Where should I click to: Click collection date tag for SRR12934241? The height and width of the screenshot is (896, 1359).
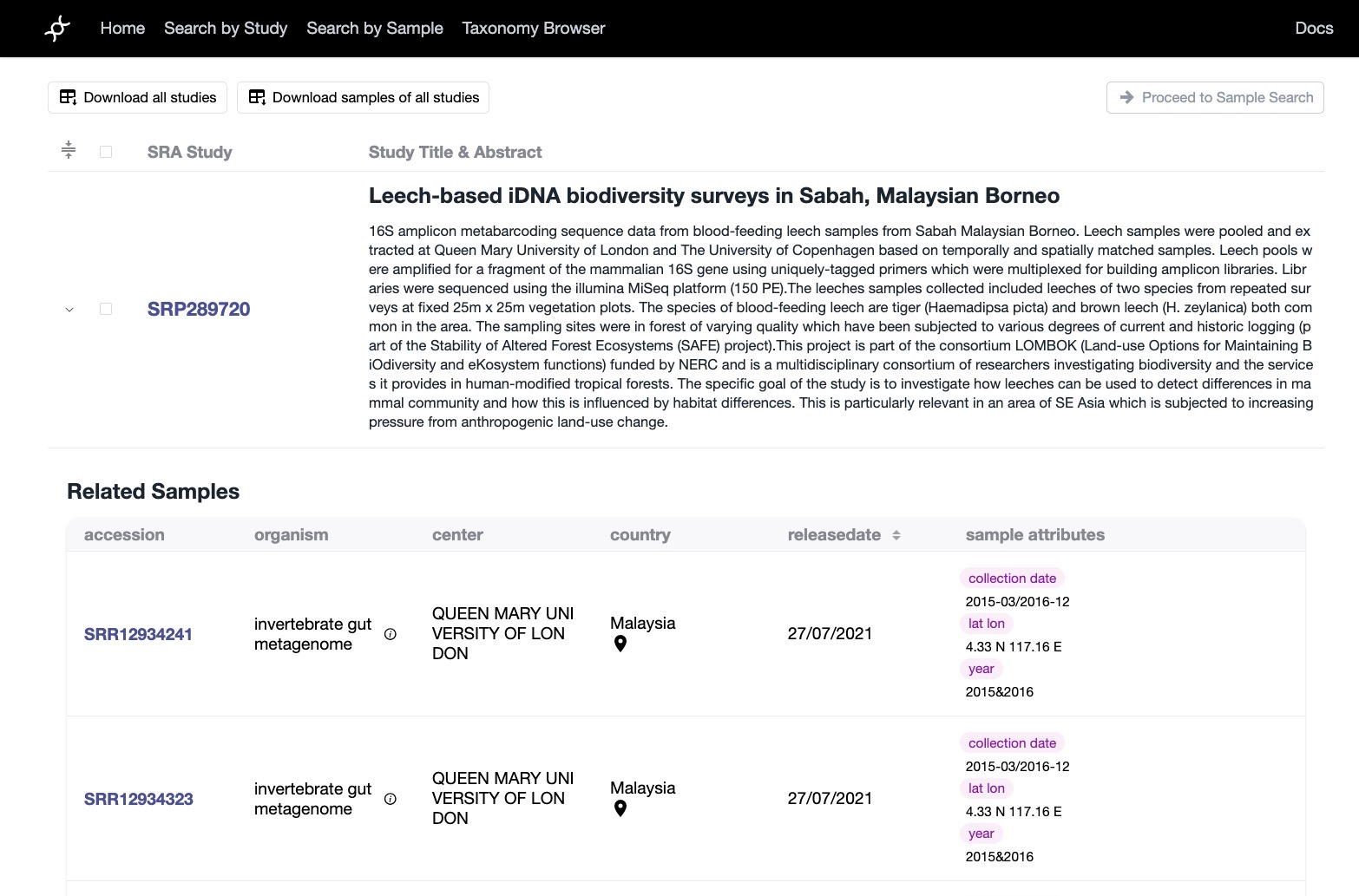pos(1012,579)
